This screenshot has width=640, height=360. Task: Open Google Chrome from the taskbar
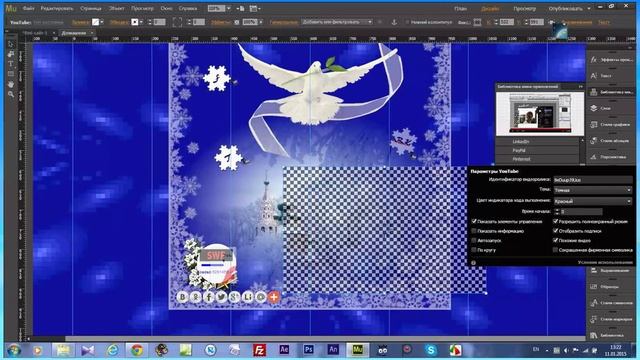(x=137, y=350)
